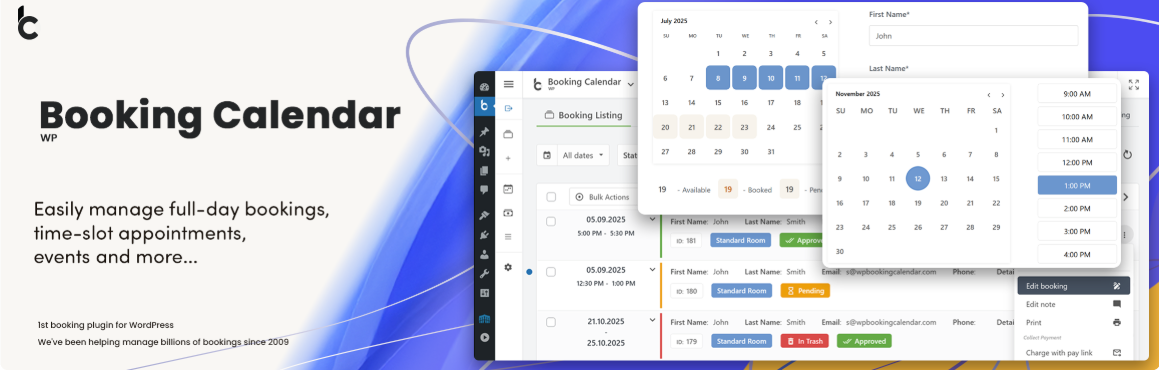Image resolution: width=1159 pixels, height=371 pixels.
Task: Click the red In Trash status tag
Action: 804,341
